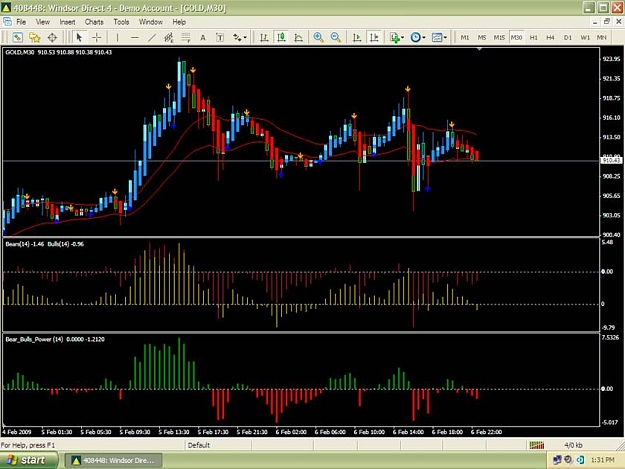Click the Bear_Bulls_Power (14) indicator label
The height and width of the screenshot is (469, 625).
tap(34, 339)
